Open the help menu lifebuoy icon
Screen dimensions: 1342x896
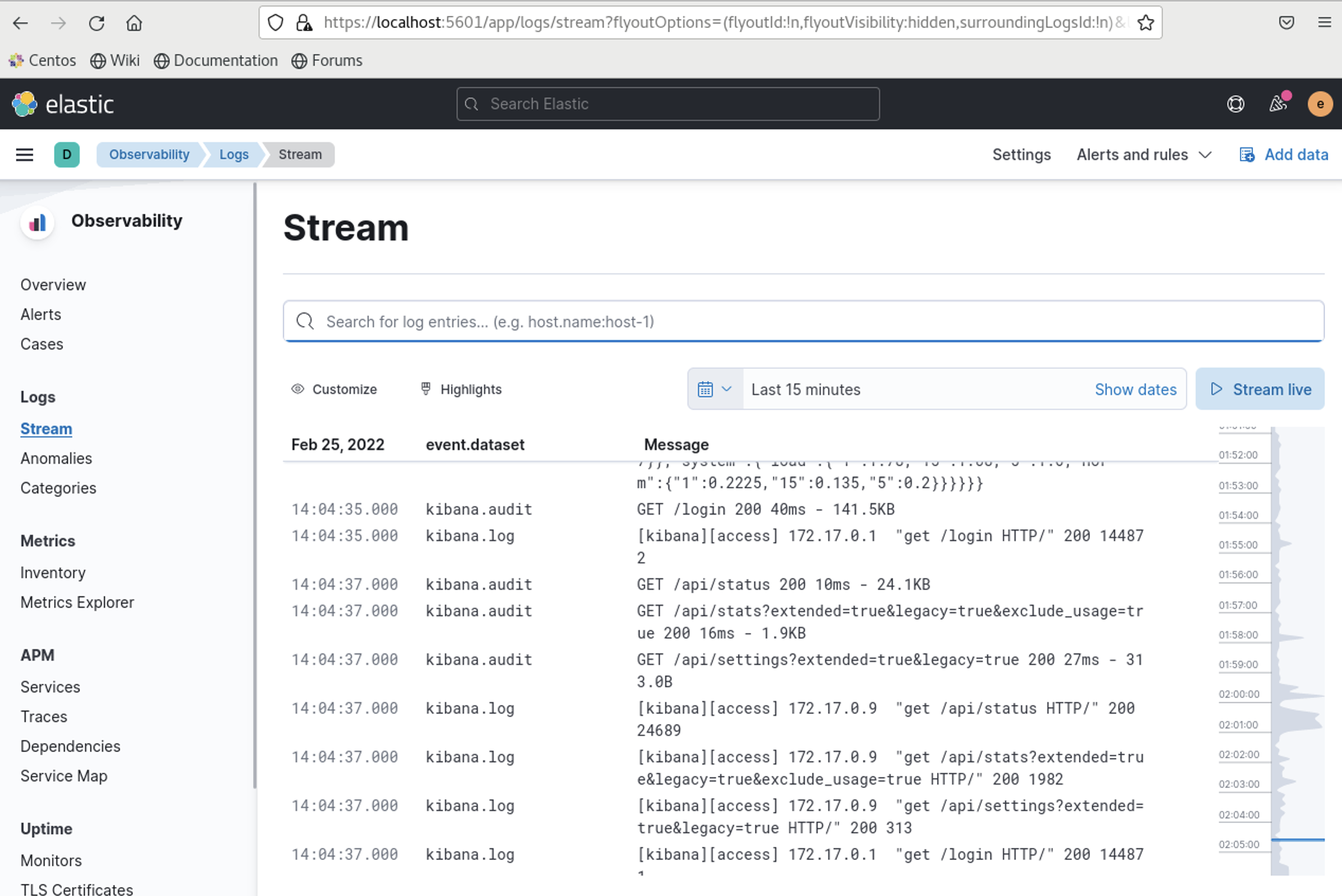pos(1235,104)
